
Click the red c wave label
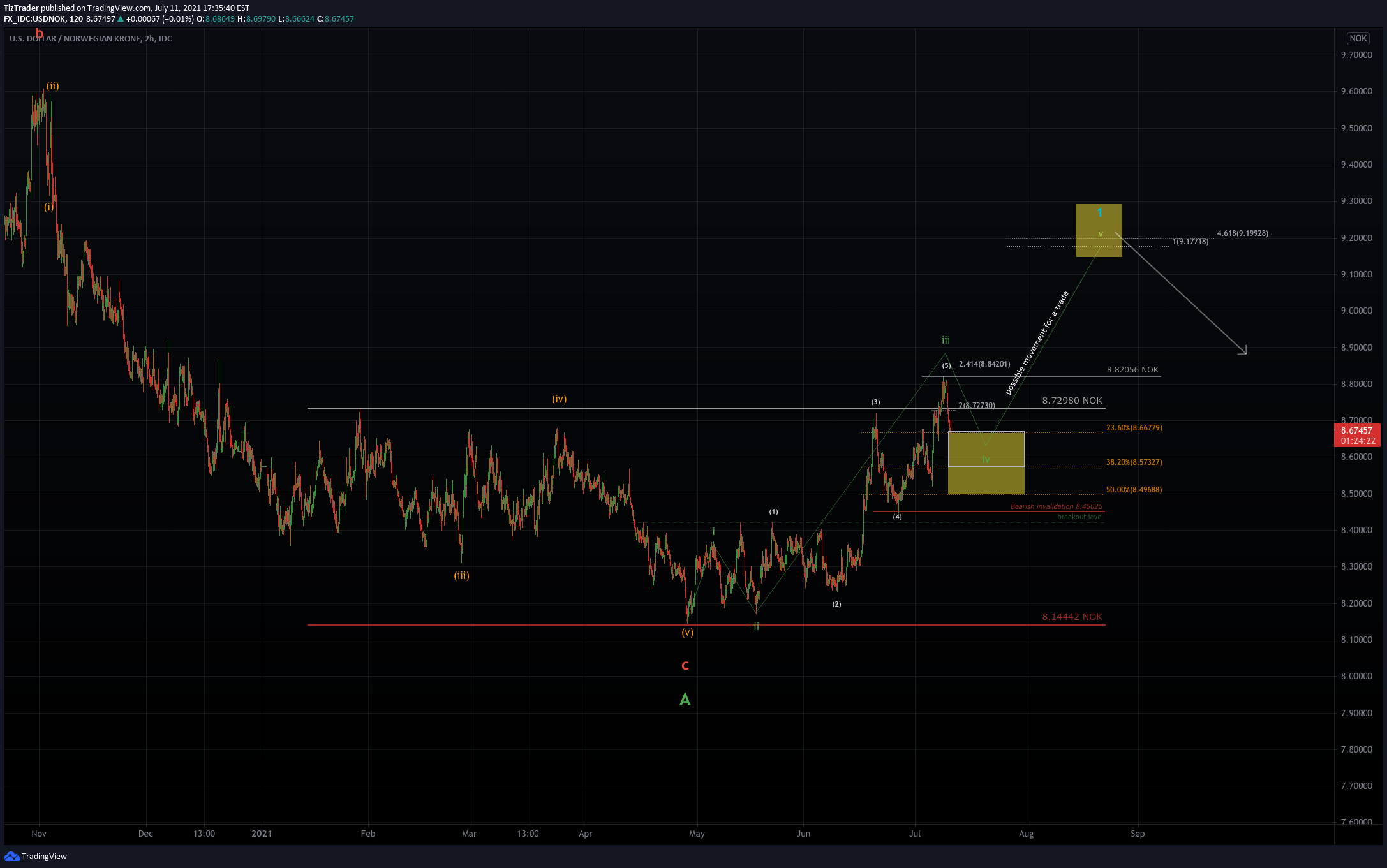[685, 666]
